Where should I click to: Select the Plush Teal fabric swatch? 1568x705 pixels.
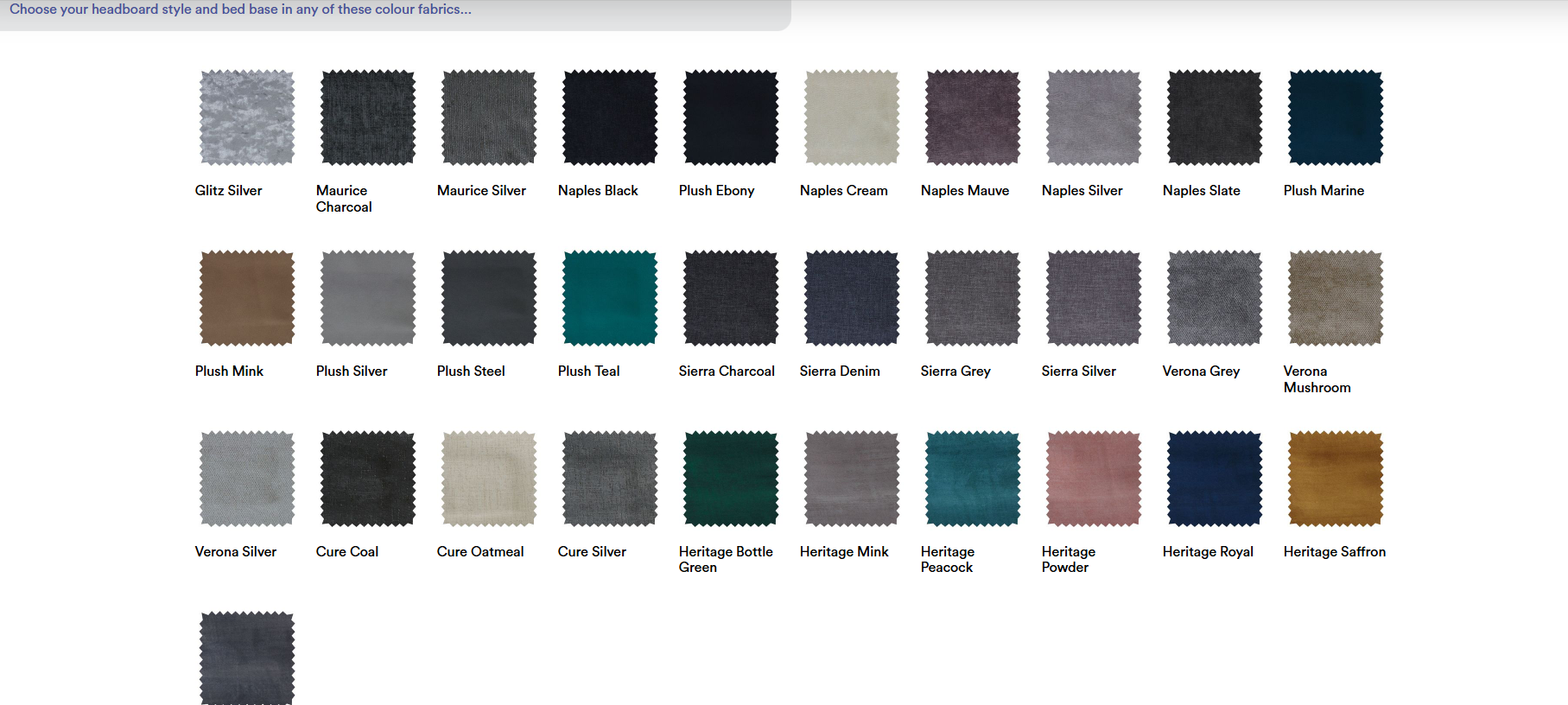click(610, 298)
